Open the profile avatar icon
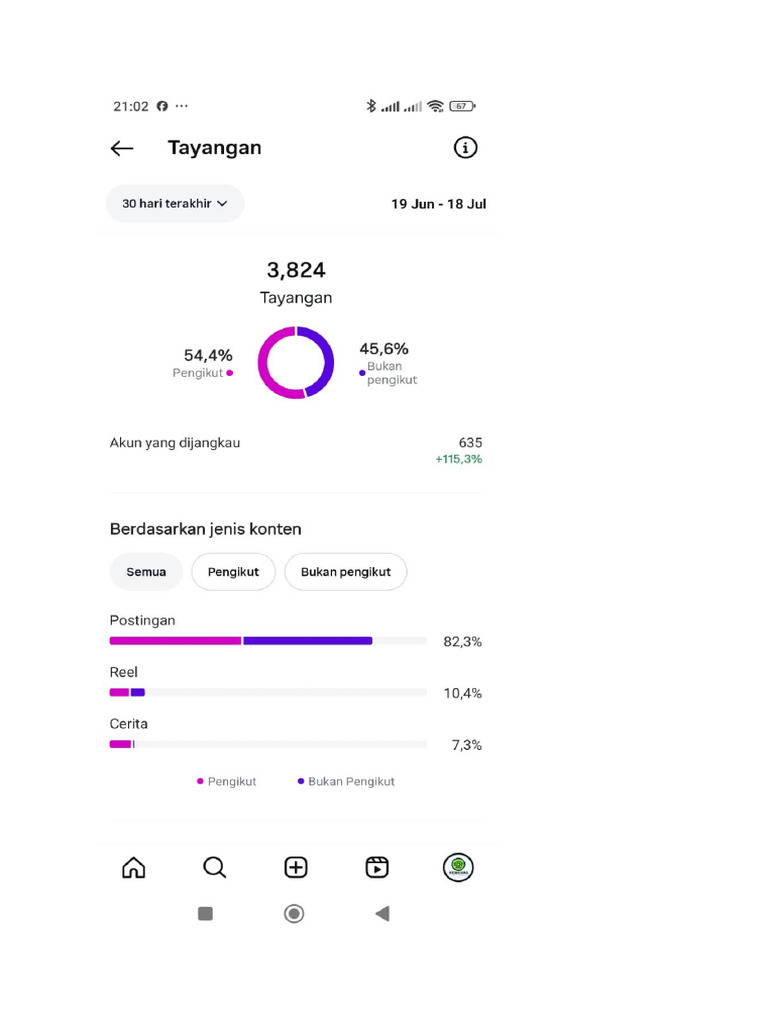The height and width of the screenshot is (1024, 768). [458, 867]
